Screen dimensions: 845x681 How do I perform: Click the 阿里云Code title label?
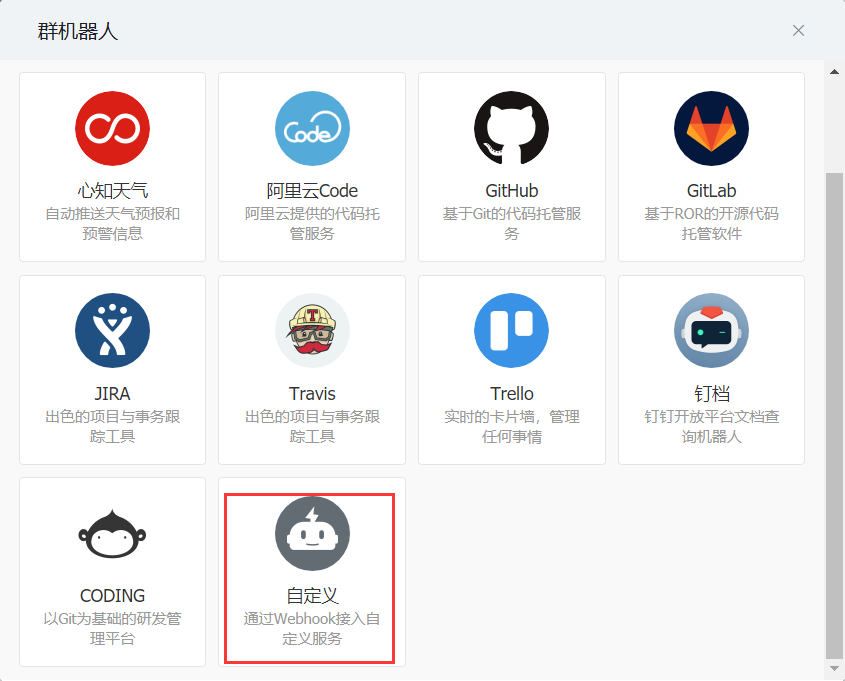(312, 191)
